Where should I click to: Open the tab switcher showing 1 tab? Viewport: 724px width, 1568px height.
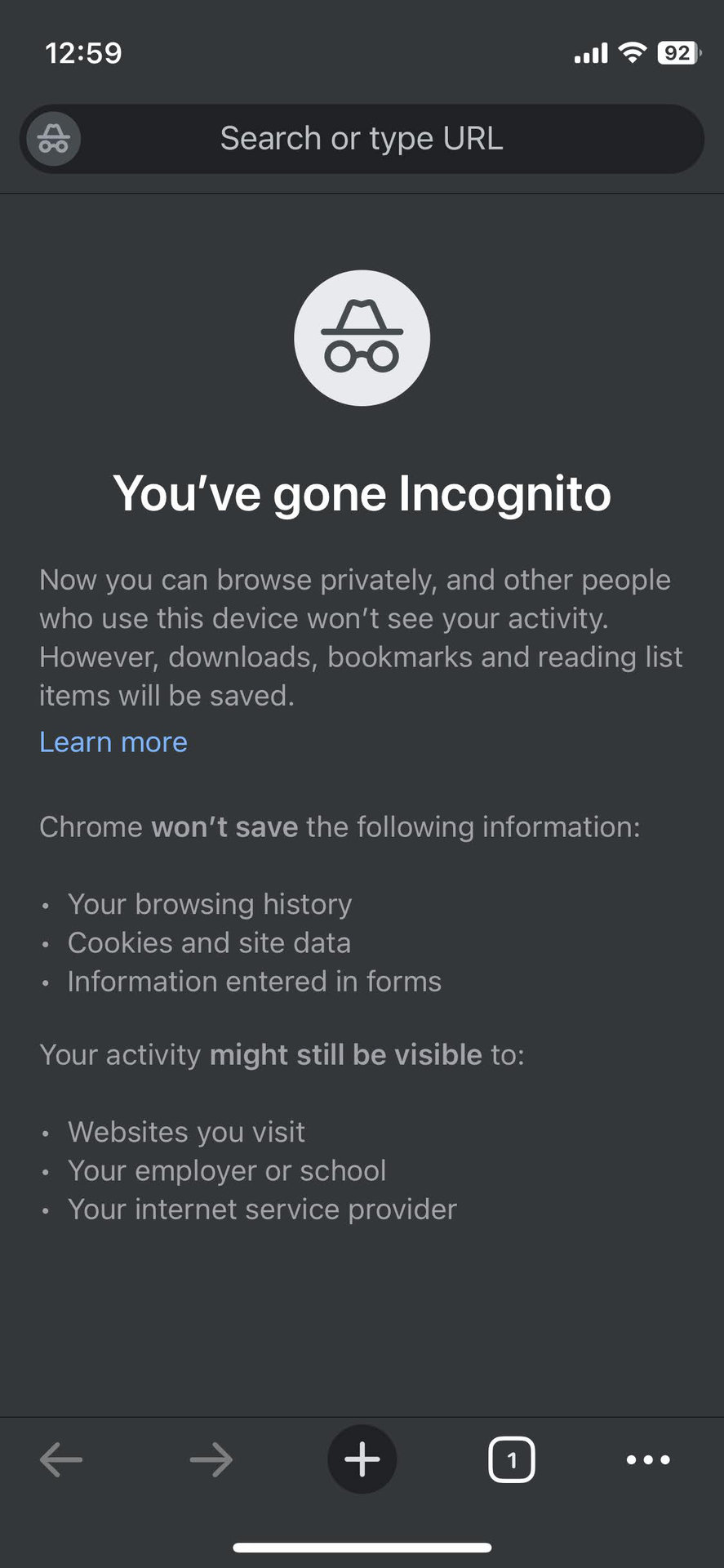tap(512, 1459)
